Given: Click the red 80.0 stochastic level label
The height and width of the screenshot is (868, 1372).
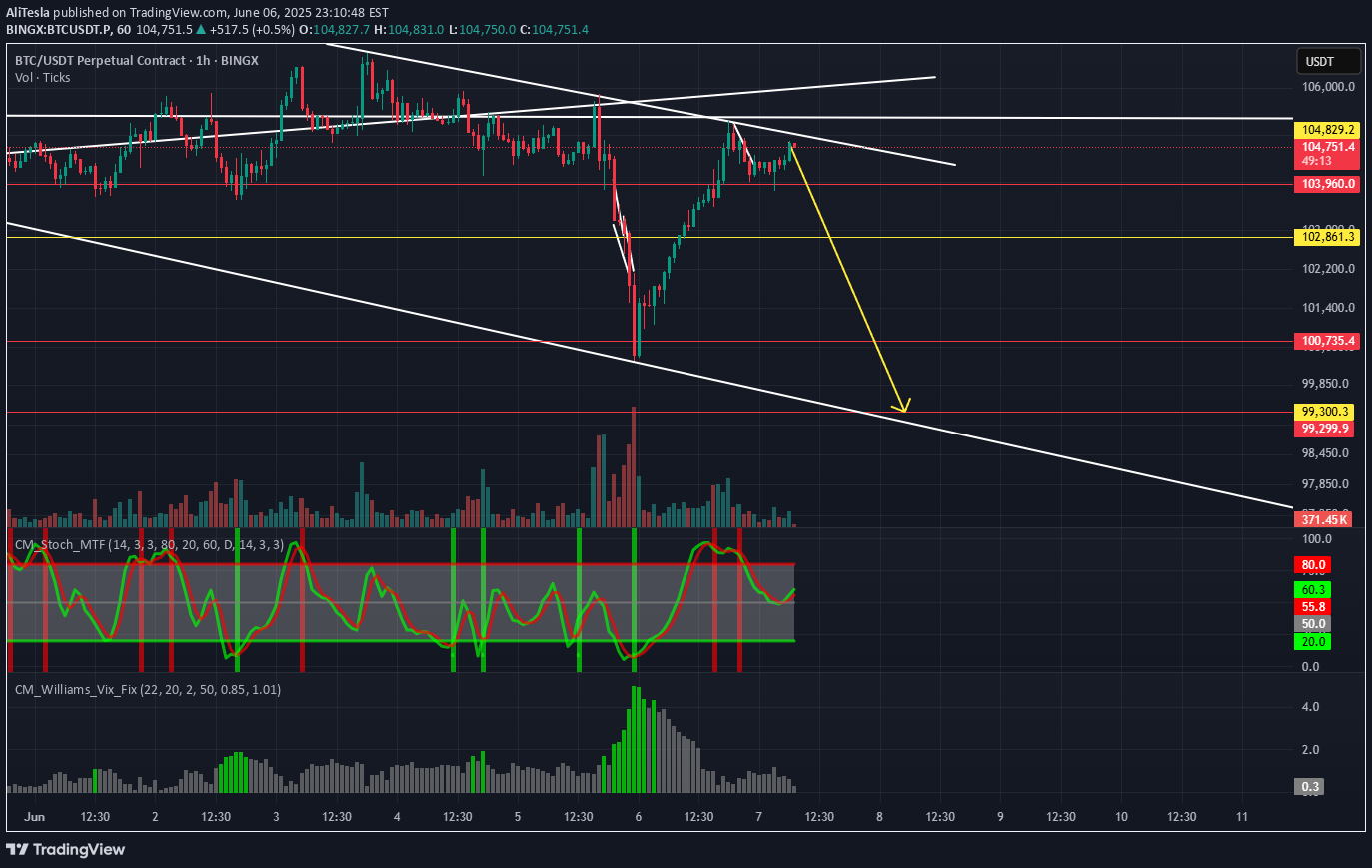Looking at the screenshot, I should 1313,565.
